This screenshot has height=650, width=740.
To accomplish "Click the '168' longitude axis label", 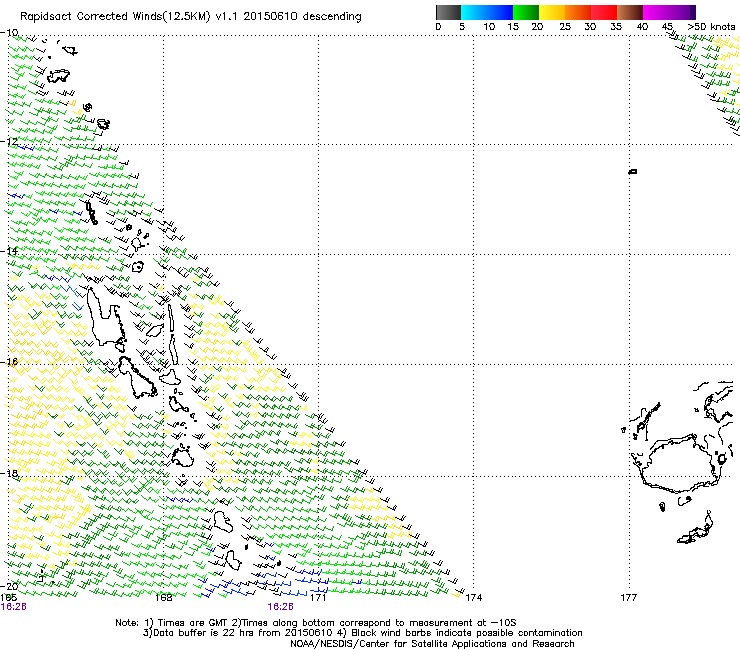I will [x=164, y=598].
